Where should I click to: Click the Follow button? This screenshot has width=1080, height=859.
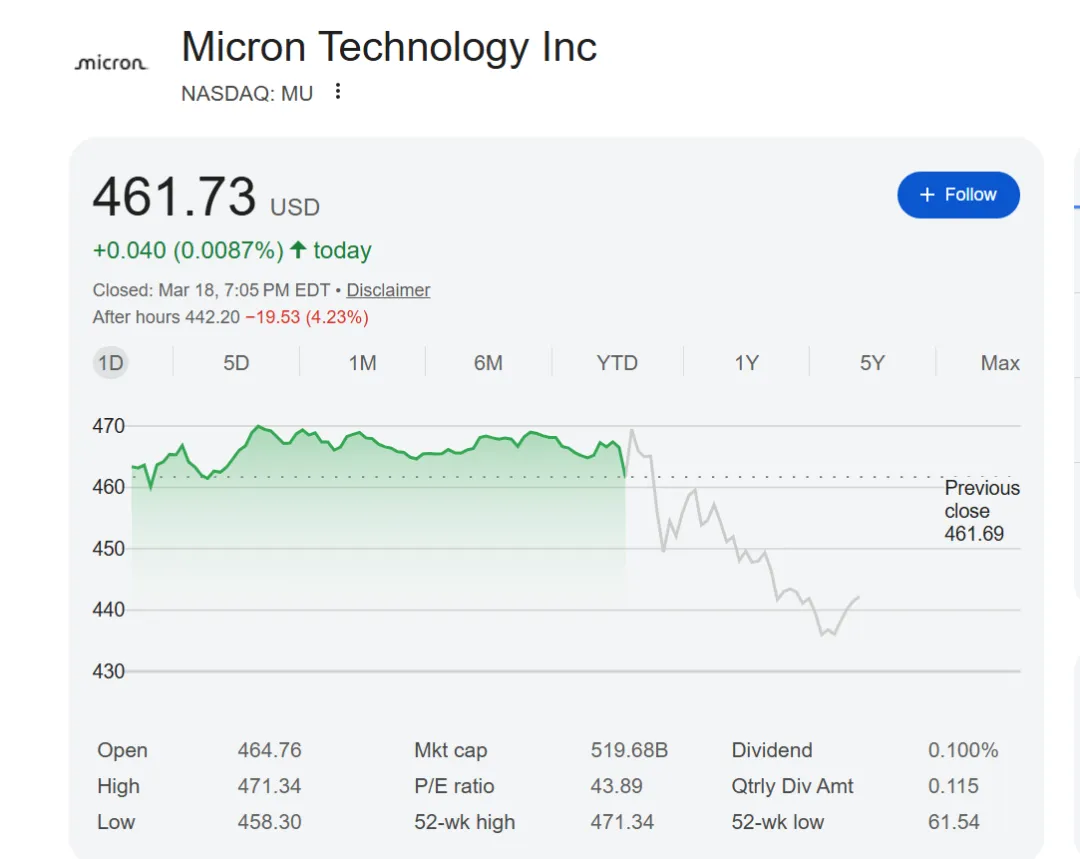(x=958, y=195)
